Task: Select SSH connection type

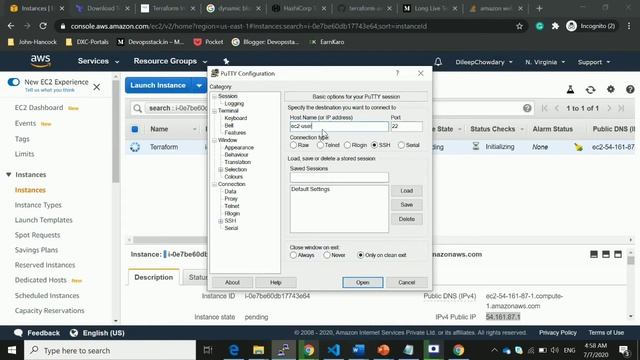Action: point(374,145)
